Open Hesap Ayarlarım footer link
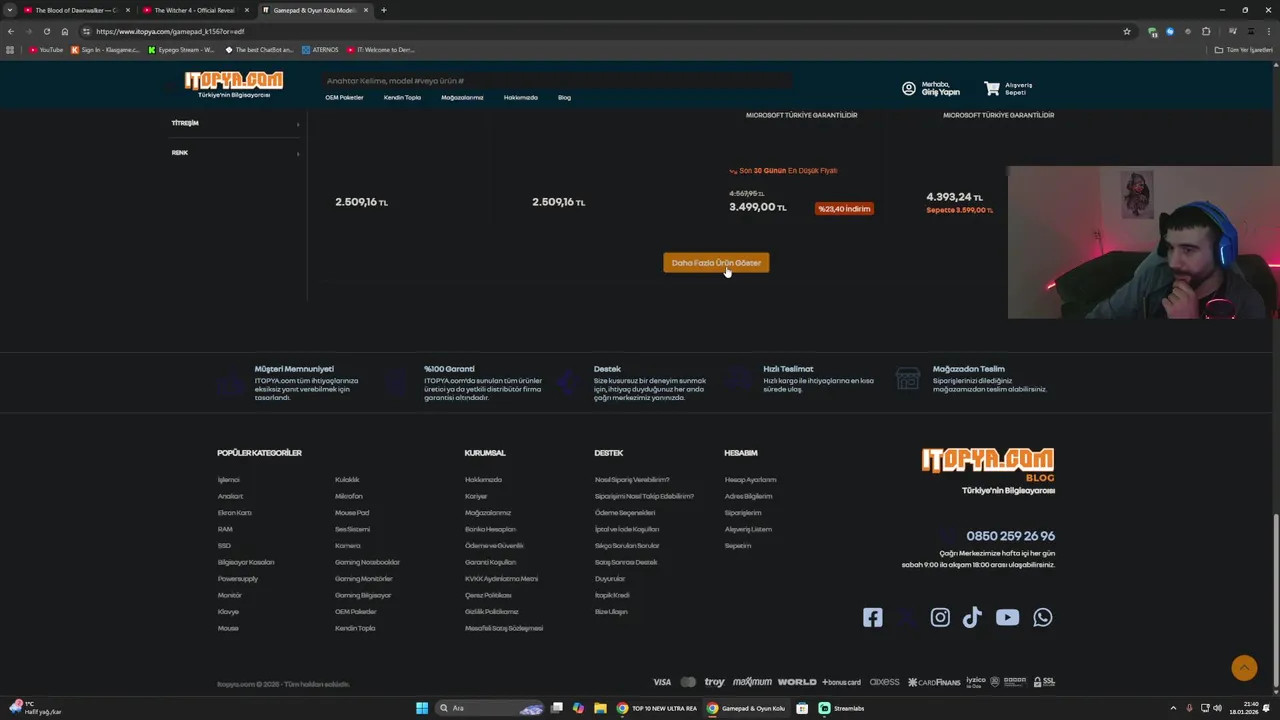1280x720 pixels. click(x=750, y=480)
